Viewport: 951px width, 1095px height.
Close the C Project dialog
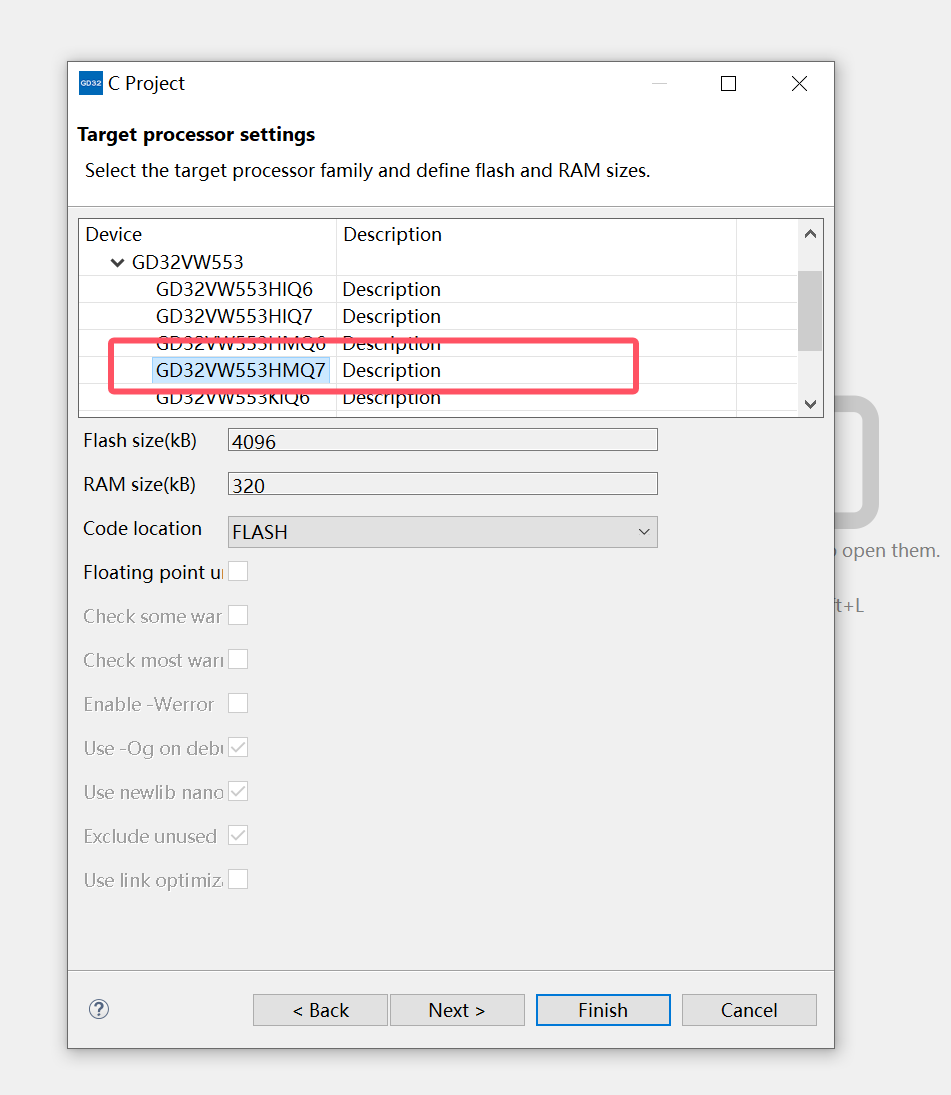pyautogui.click(x=799, y=84)
